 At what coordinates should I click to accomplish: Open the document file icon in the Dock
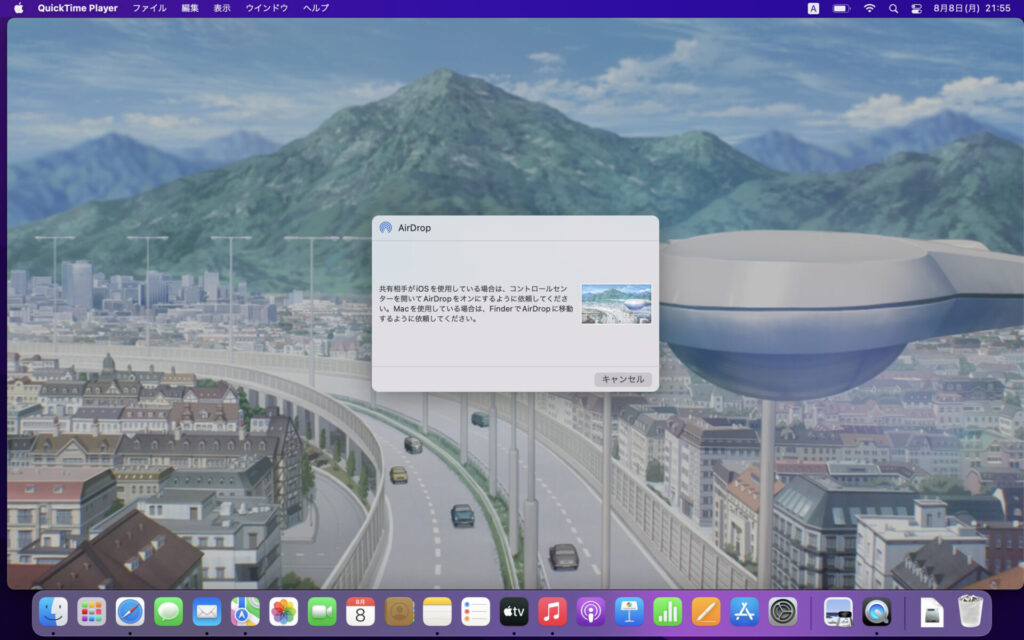tap(932, 612)
